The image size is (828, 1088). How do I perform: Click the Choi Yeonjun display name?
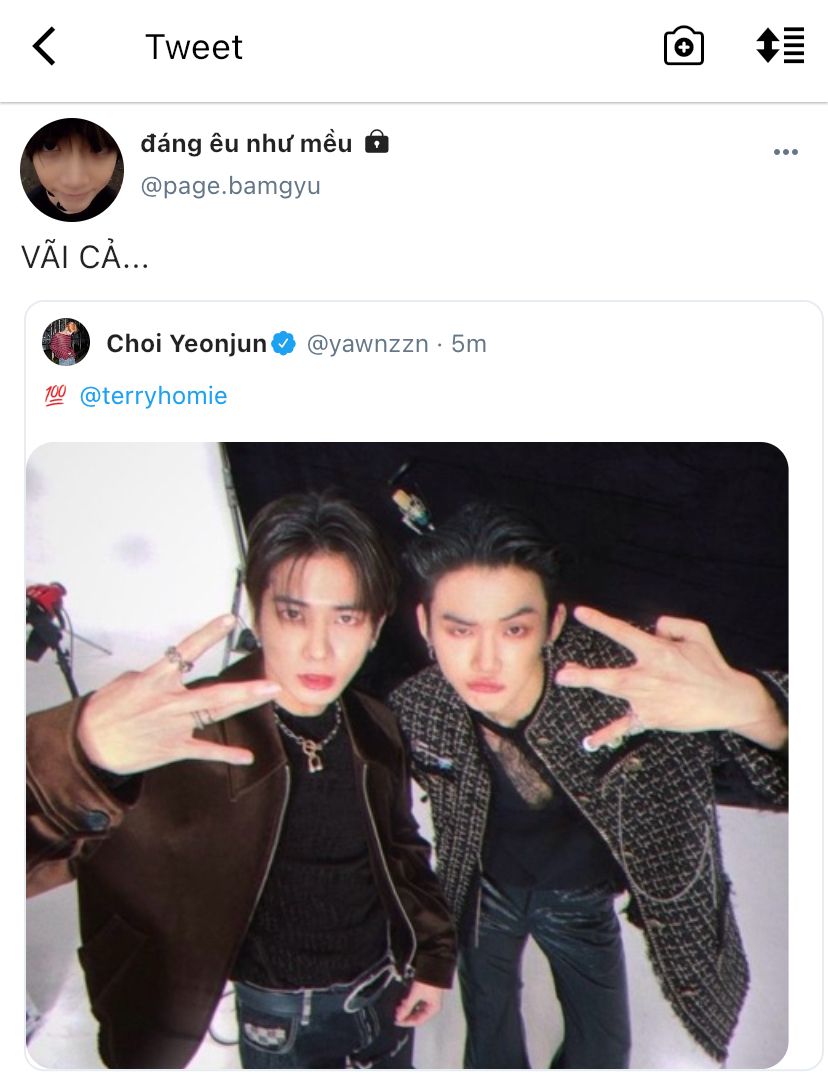pos(186,343)
